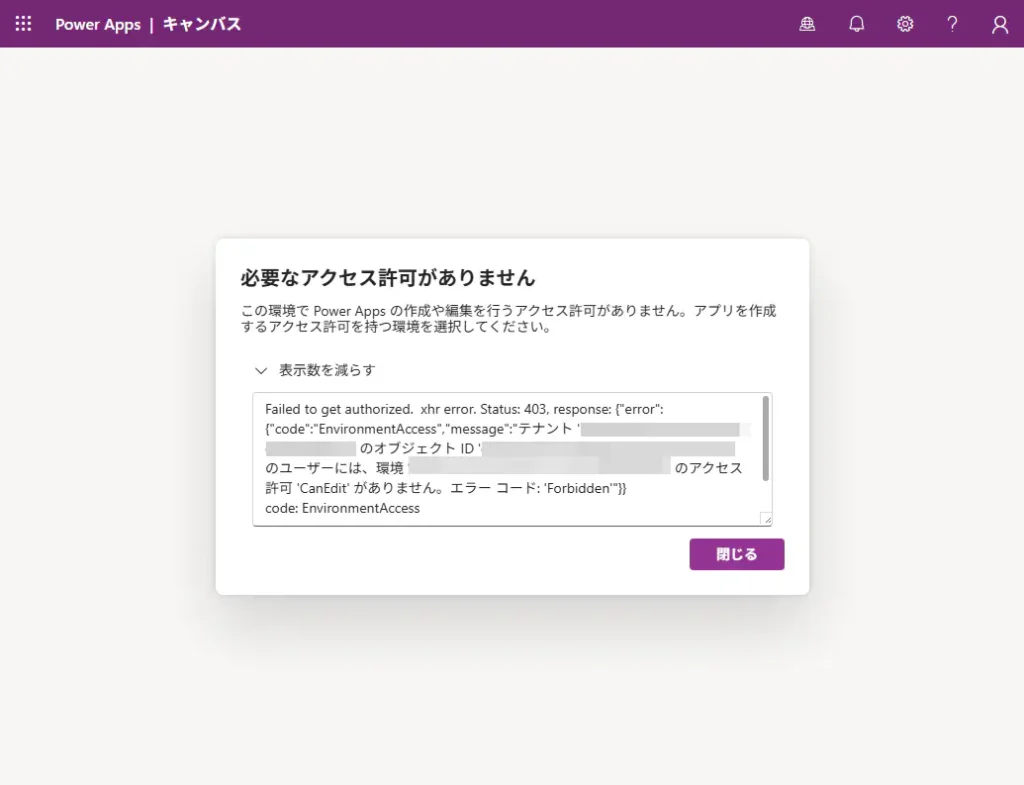
Task: Collapse details with 表示数を減らす chevron
Action: click(x=261, y=370)
